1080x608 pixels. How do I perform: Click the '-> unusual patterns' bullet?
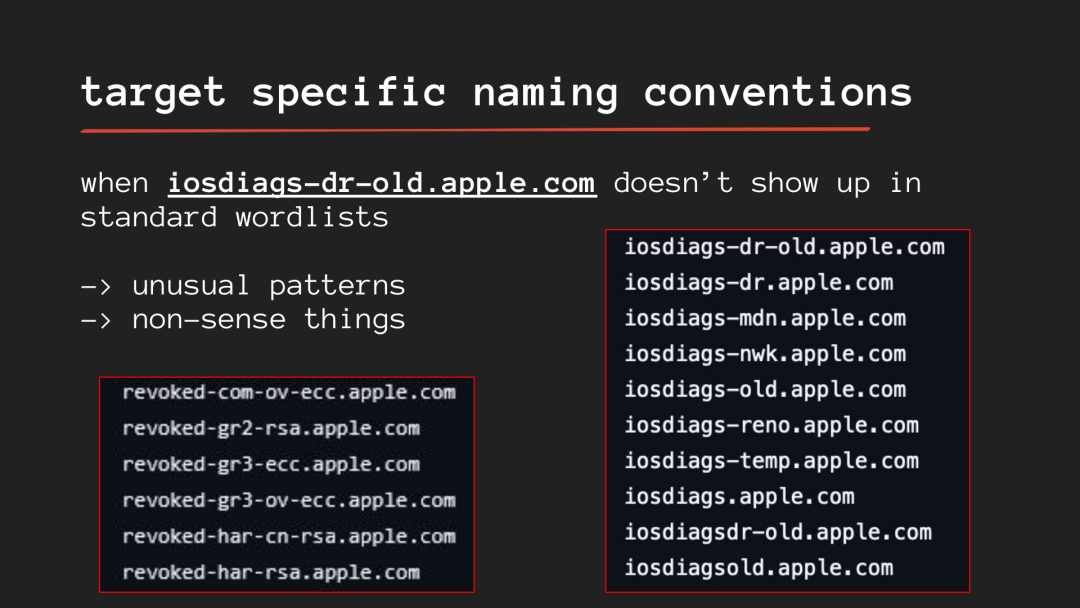[x=243, y=286]
